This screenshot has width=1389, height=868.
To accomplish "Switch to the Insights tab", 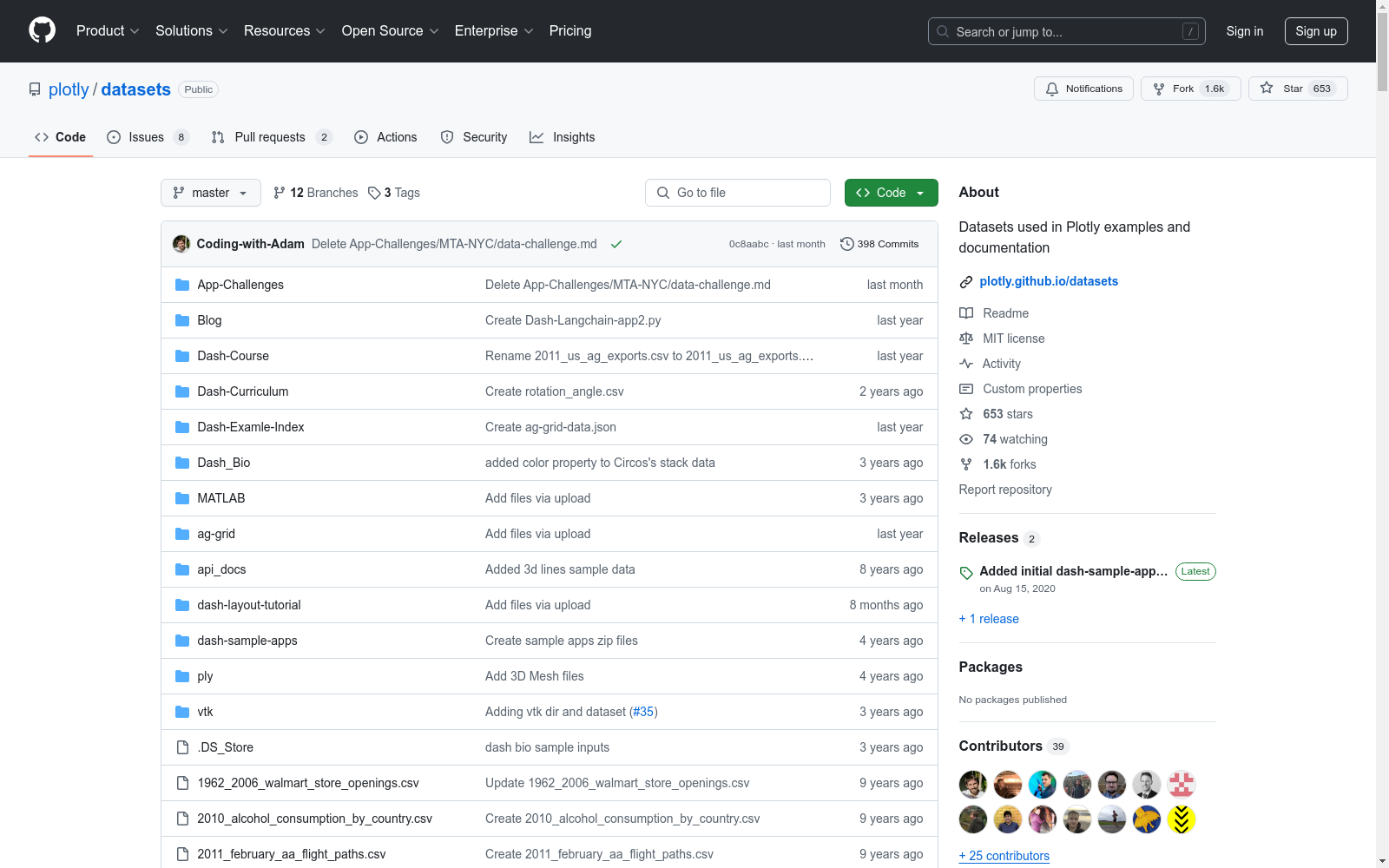I will [563, 137].
